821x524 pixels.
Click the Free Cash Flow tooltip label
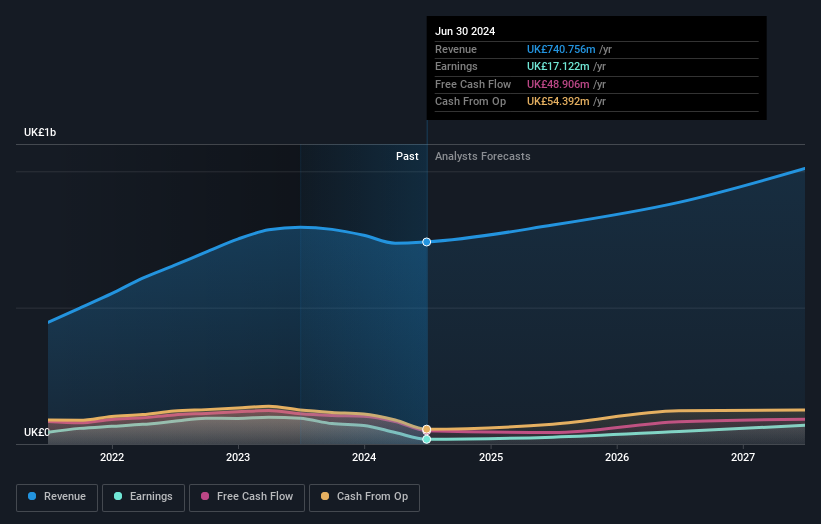pyautogui.click(x=473, y=84)
